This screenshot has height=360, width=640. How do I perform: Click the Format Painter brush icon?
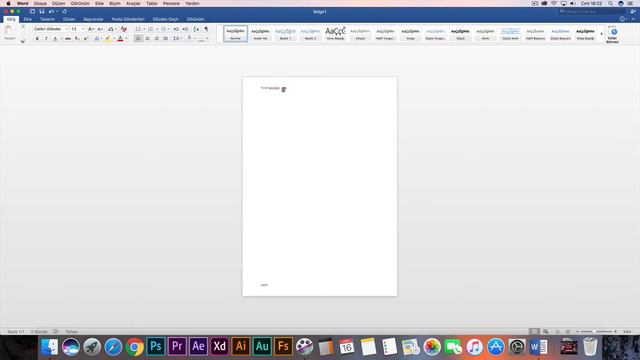[x=23, y=40]
